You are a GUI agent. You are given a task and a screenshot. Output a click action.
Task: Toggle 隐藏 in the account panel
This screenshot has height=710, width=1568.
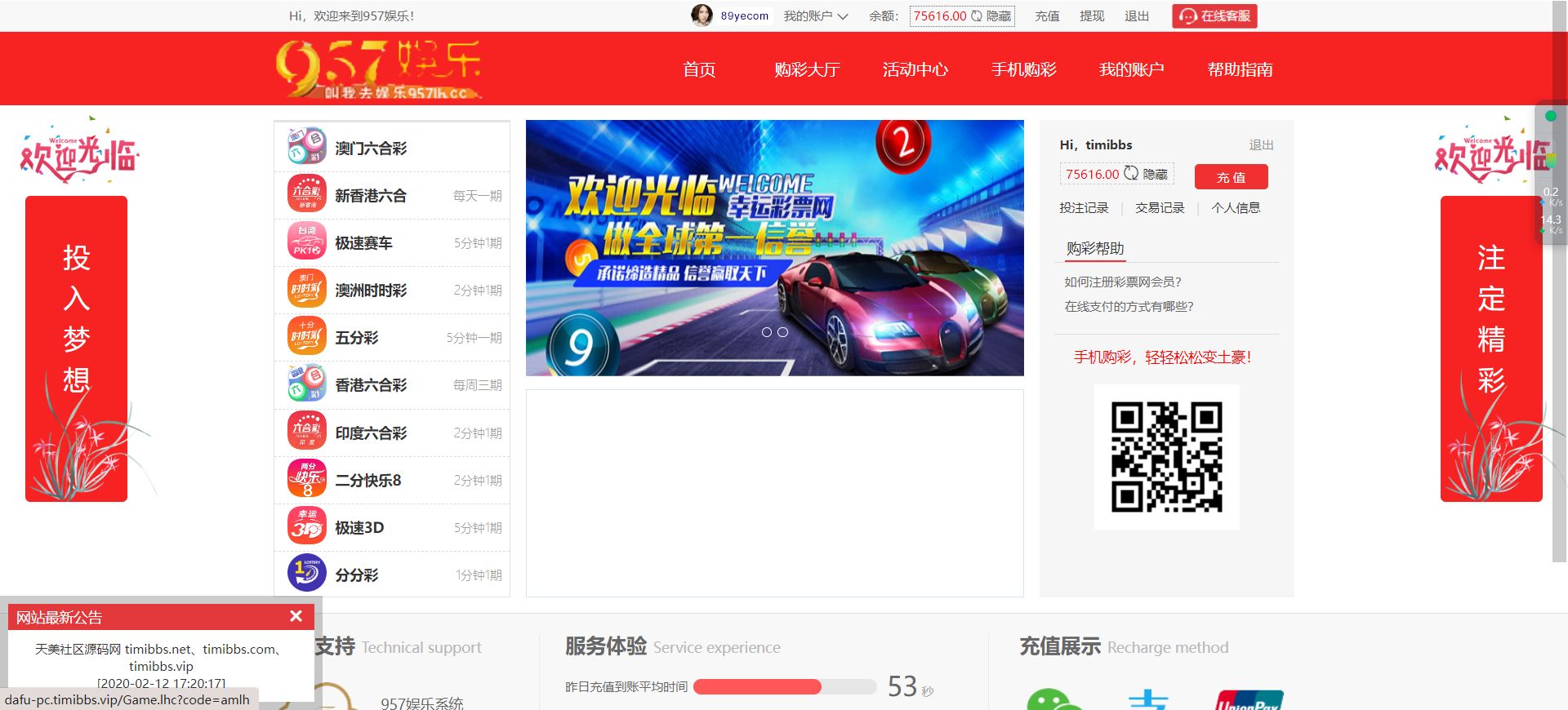pos(1155,174)
